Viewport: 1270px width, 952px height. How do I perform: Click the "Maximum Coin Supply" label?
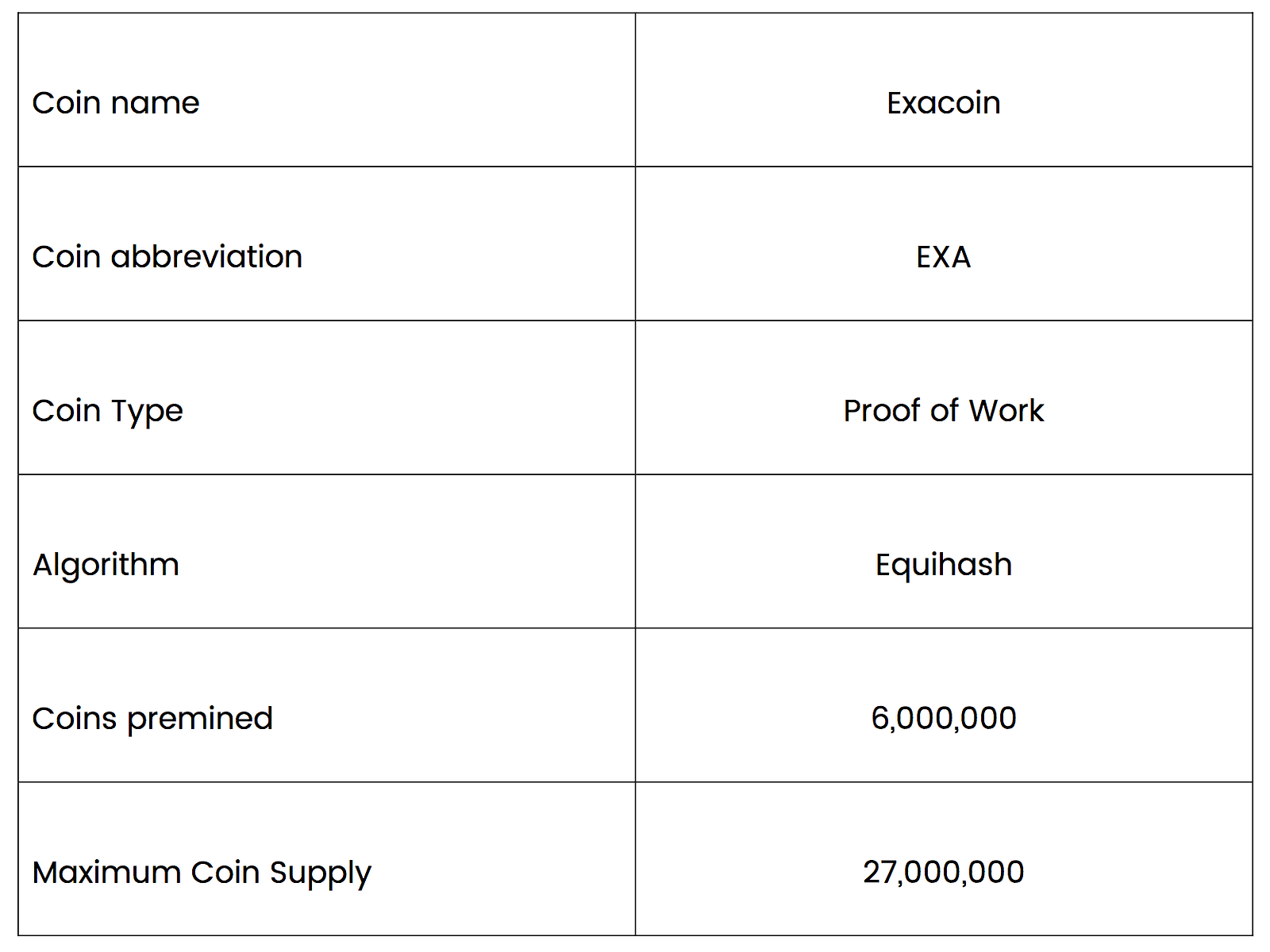(x=202, y=873)
